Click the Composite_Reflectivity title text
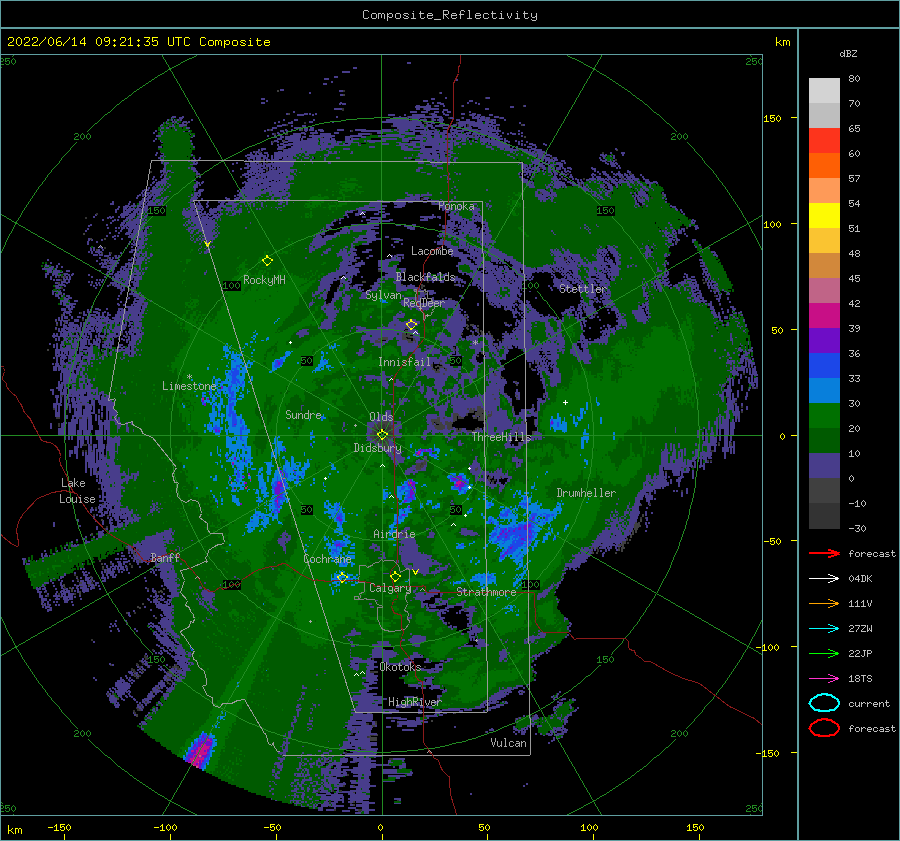Viewport: 900px width, 841px height. [x=449, y=15]
